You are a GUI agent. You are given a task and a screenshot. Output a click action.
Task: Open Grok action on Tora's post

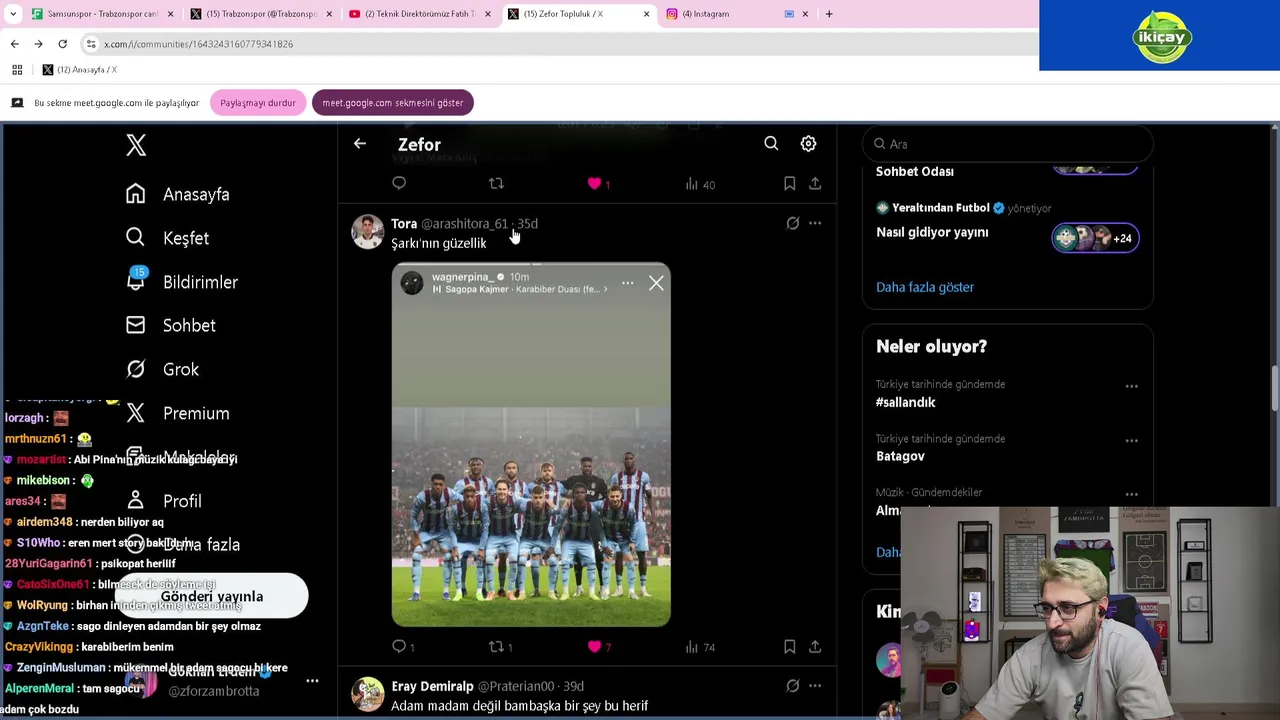point(792,223)
